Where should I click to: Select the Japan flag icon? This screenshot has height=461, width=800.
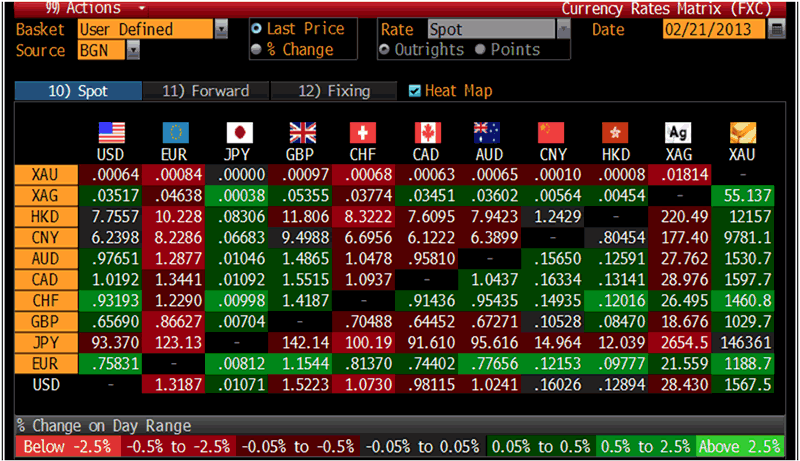click(238, 133)
